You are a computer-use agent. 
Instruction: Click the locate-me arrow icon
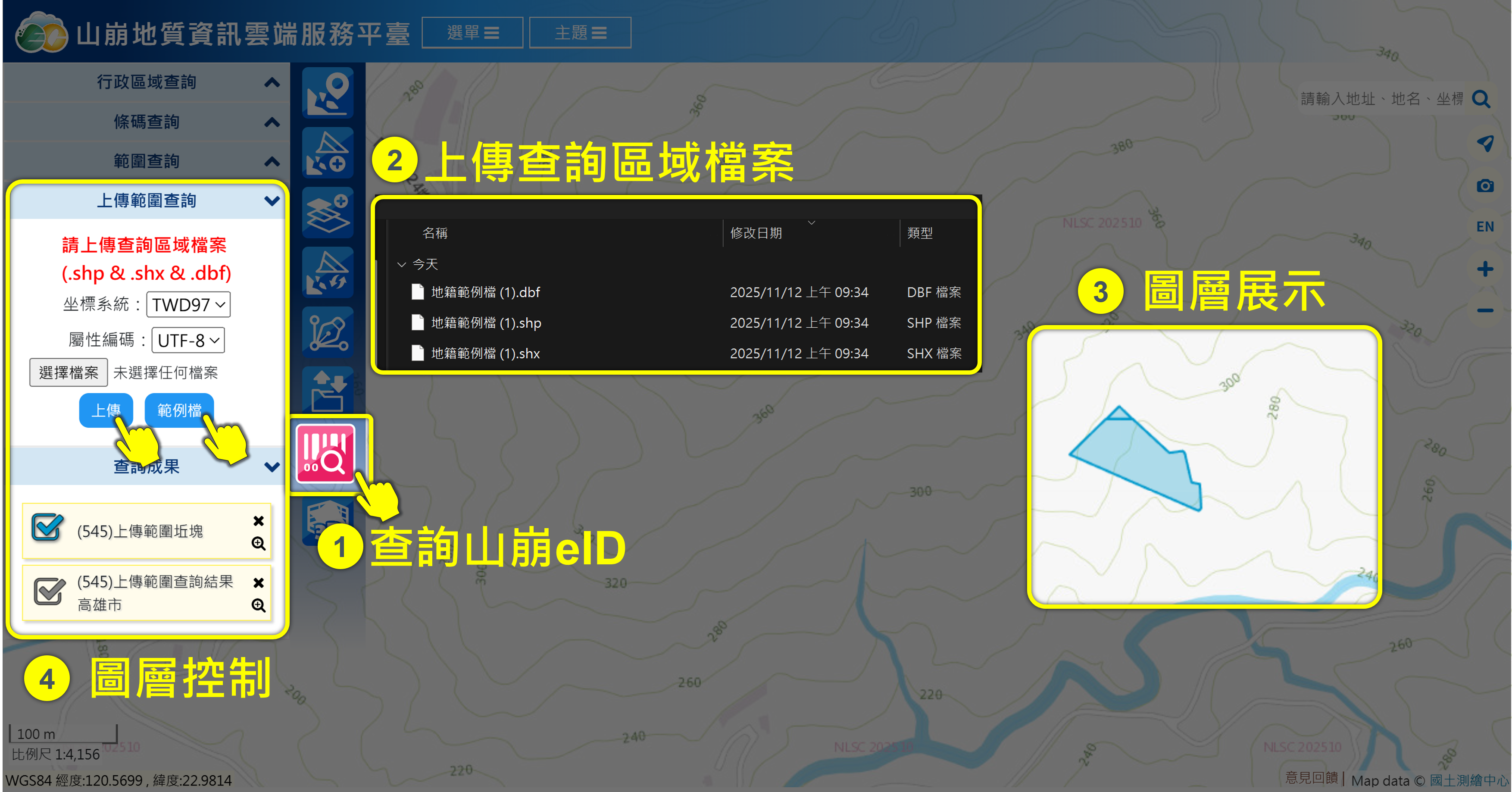(1484, 143)
